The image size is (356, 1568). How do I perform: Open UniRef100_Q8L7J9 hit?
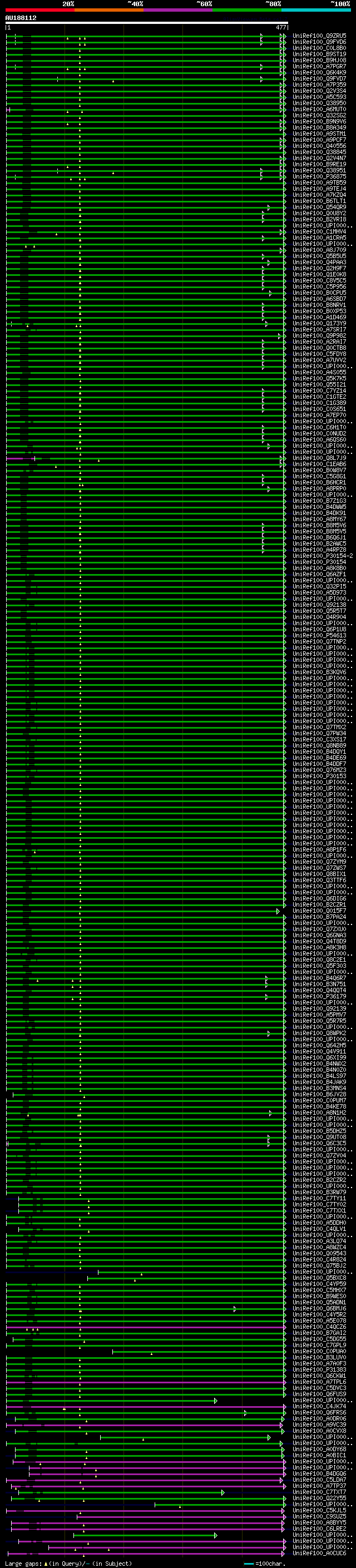(x=319, y=458)
